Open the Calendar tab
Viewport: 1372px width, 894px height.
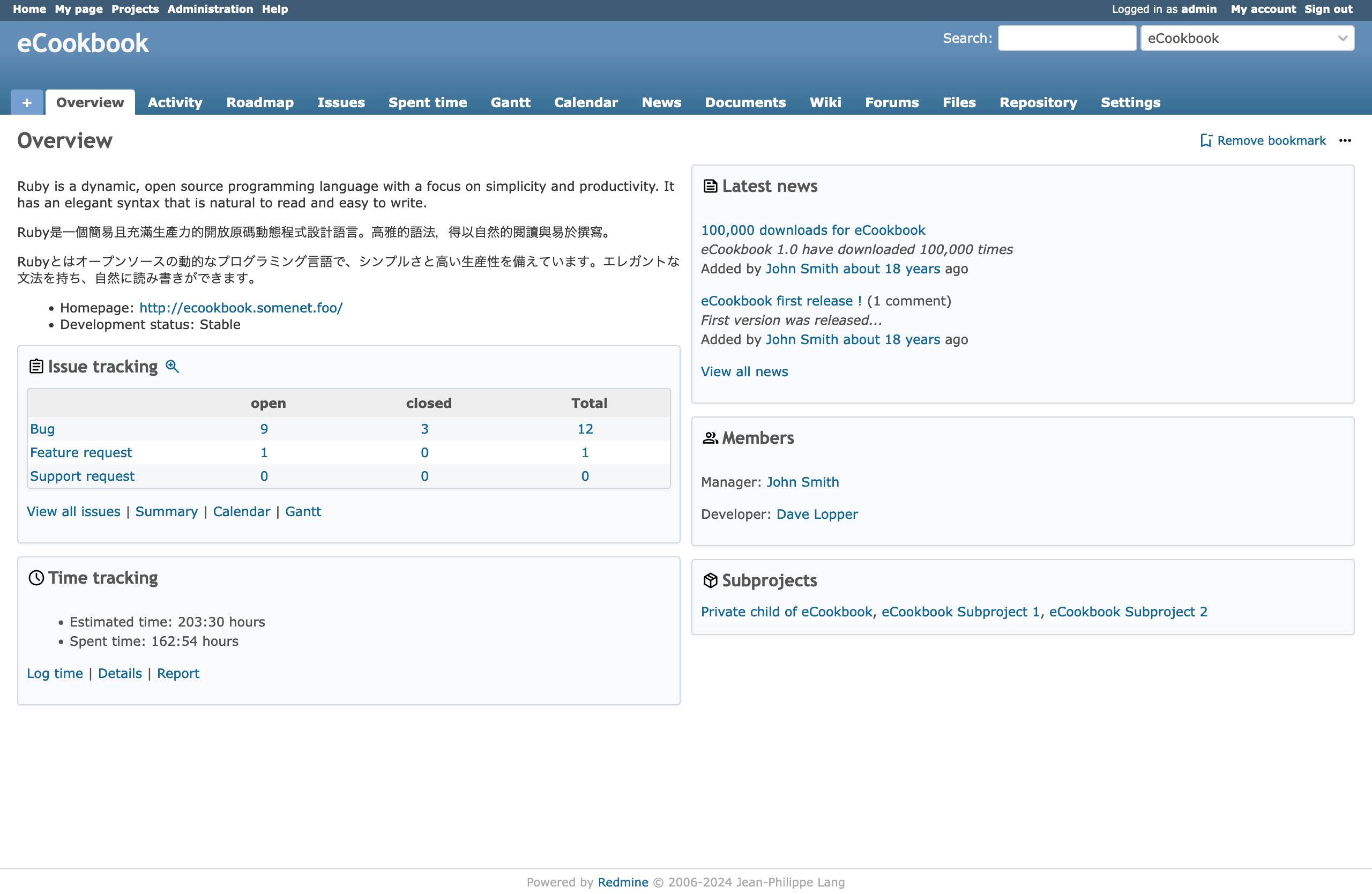pos(586,102)
